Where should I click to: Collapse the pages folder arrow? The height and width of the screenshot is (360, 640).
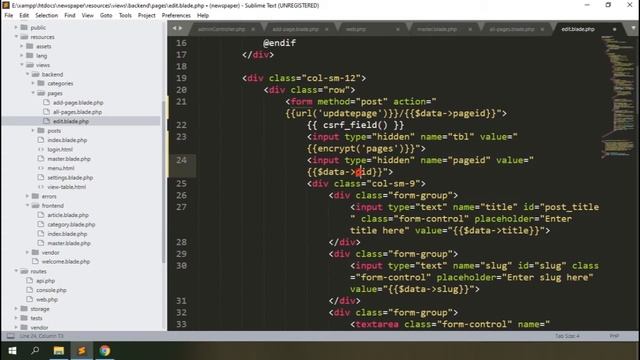[33, 93]
